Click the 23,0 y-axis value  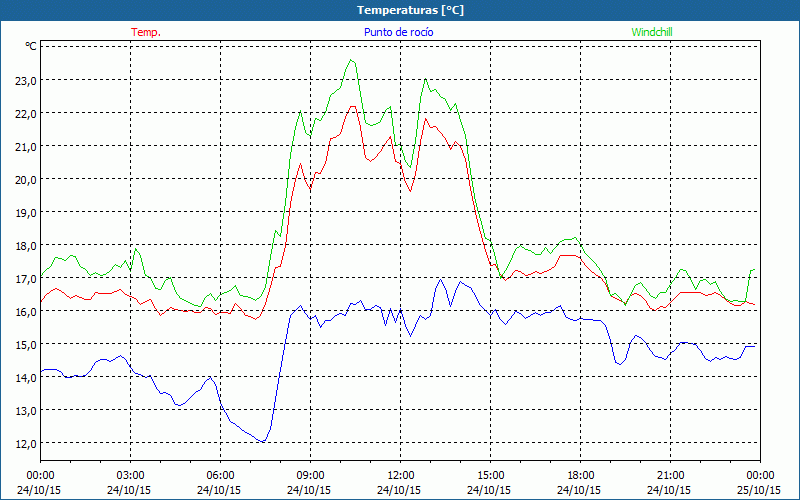point(27,81)
